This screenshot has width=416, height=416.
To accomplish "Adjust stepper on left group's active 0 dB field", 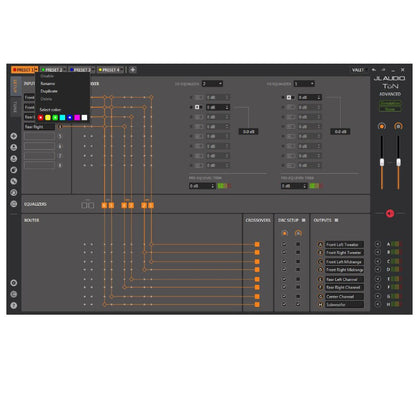I will [x=227, y=107].
